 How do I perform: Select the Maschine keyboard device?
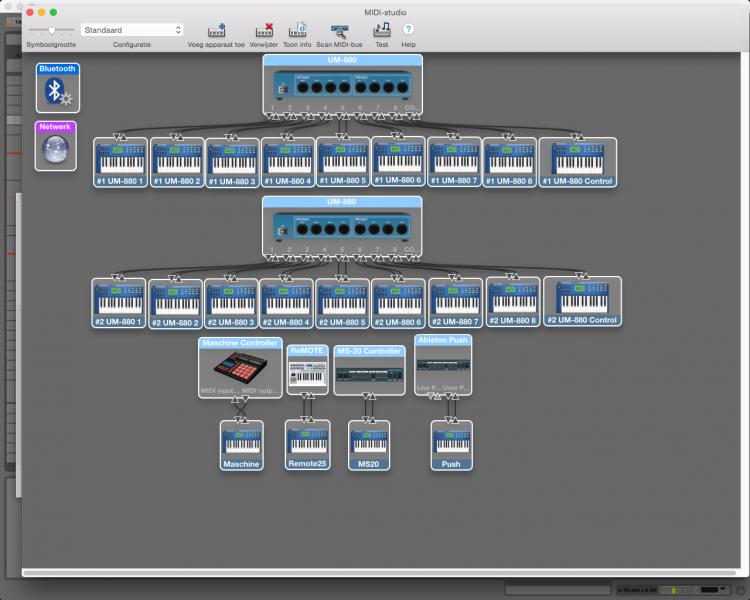coord(242,446)
